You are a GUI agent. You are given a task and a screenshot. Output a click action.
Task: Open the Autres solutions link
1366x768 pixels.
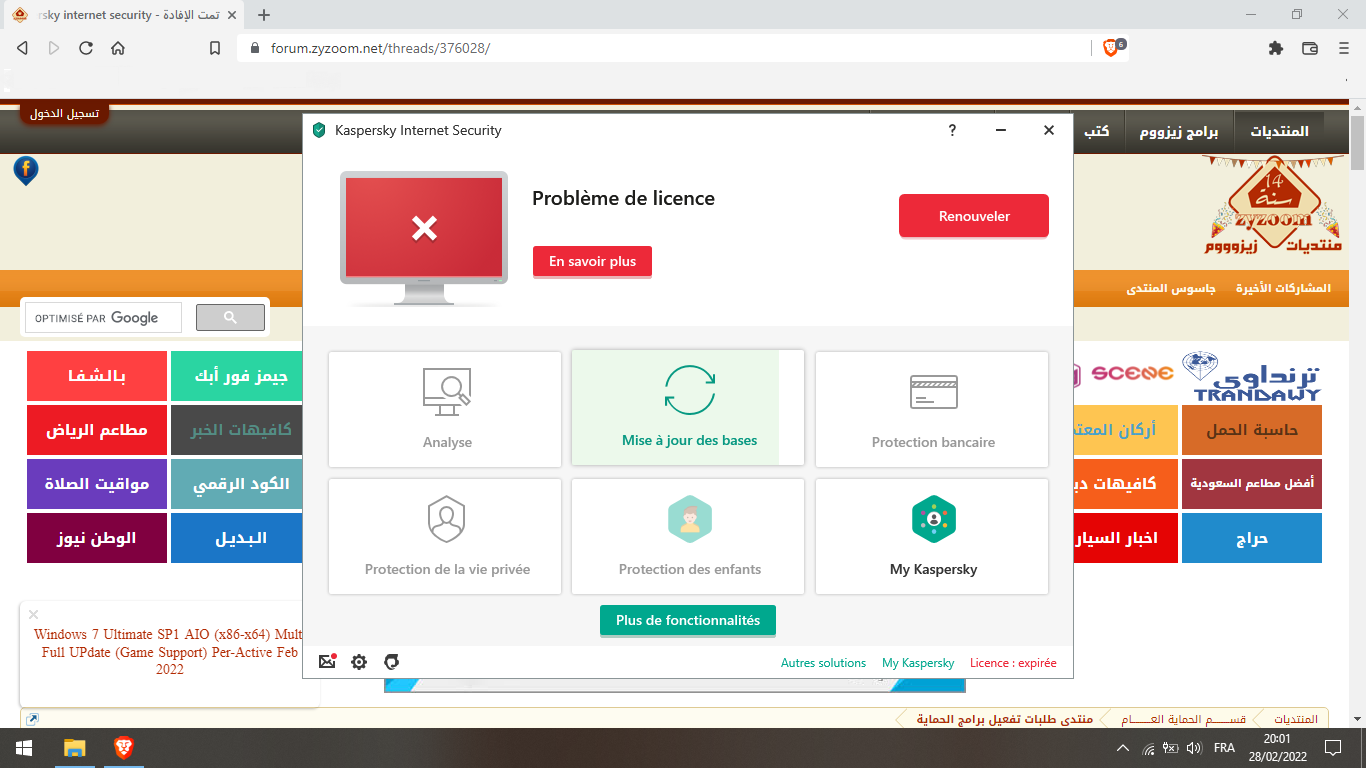coord(823,663)
